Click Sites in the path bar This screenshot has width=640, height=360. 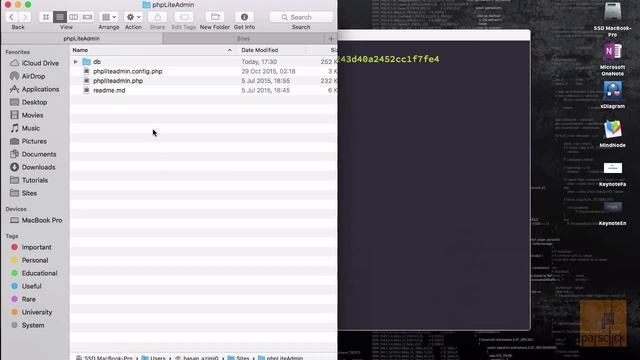(x=238, y=358)
